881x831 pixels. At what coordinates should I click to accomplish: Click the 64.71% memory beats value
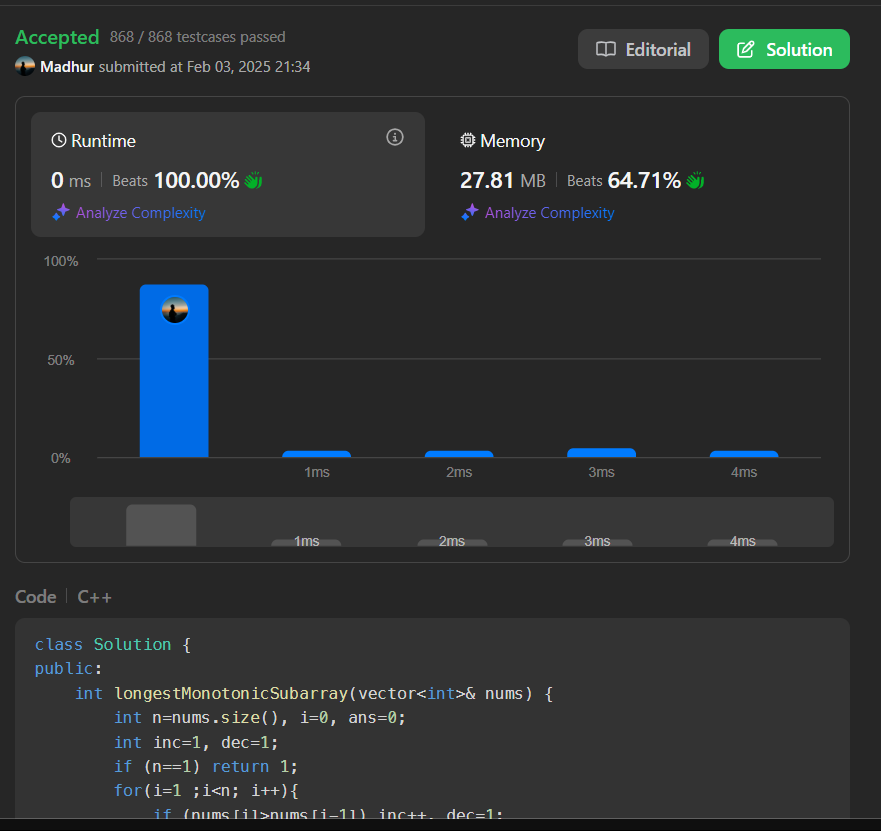coord(644,180)
